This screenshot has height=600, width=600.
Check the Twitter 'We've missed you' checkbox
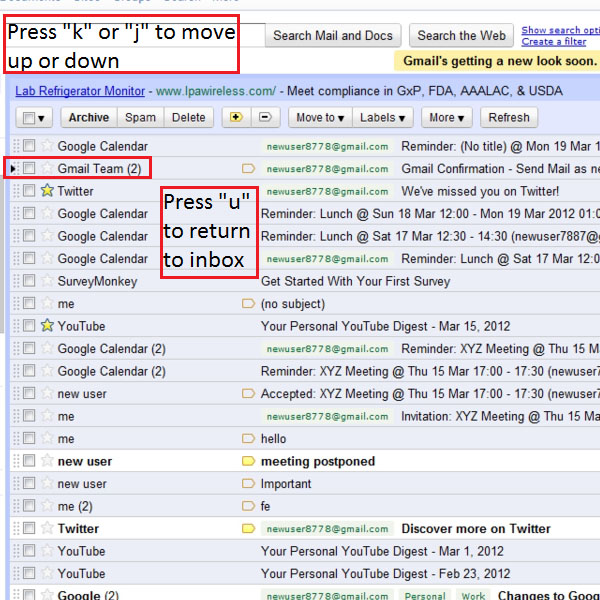click(x=29, y=190)
